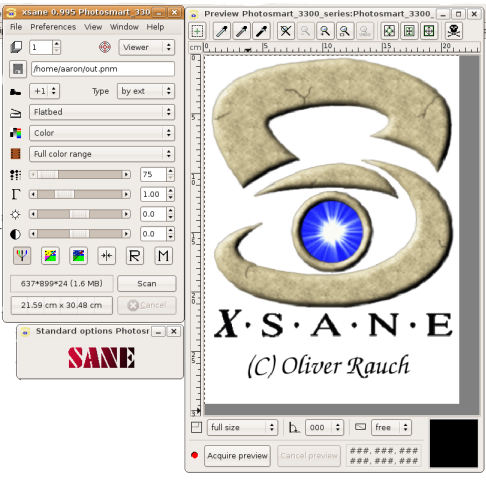
Task: Increase the page counter spinner showing 1
Action: pos(57,44)
